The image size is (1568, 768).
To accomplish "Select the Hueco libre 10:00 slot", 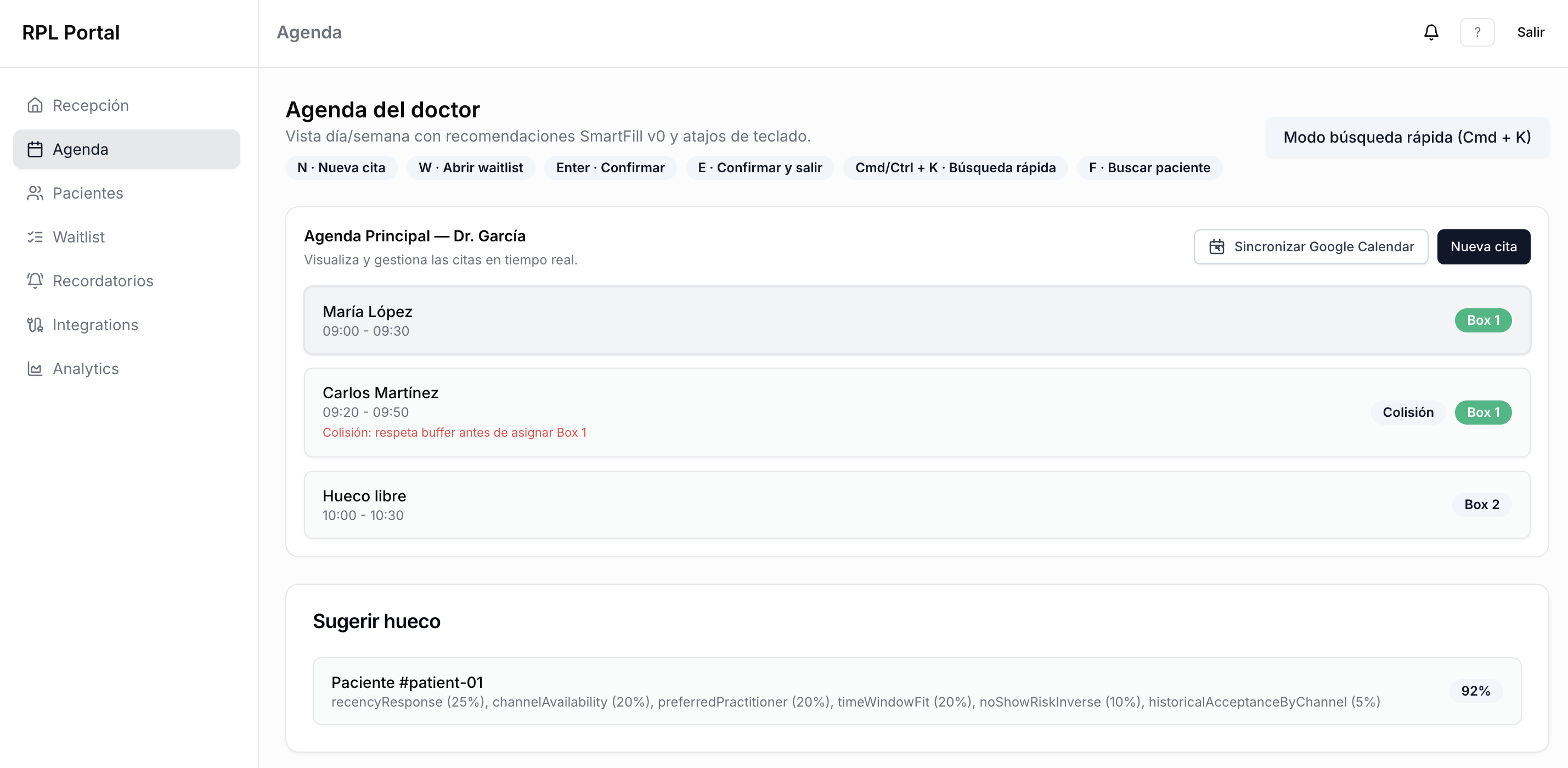I will click(917, 505).
